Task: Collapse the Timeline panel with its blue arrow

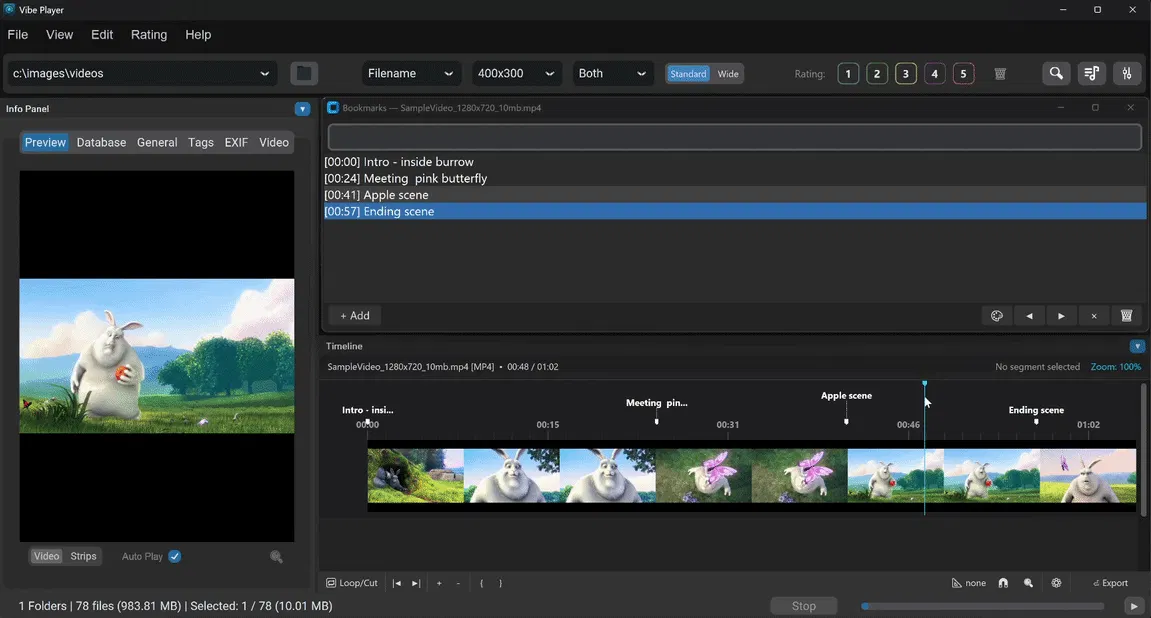Action: [x=1137, y=346]
